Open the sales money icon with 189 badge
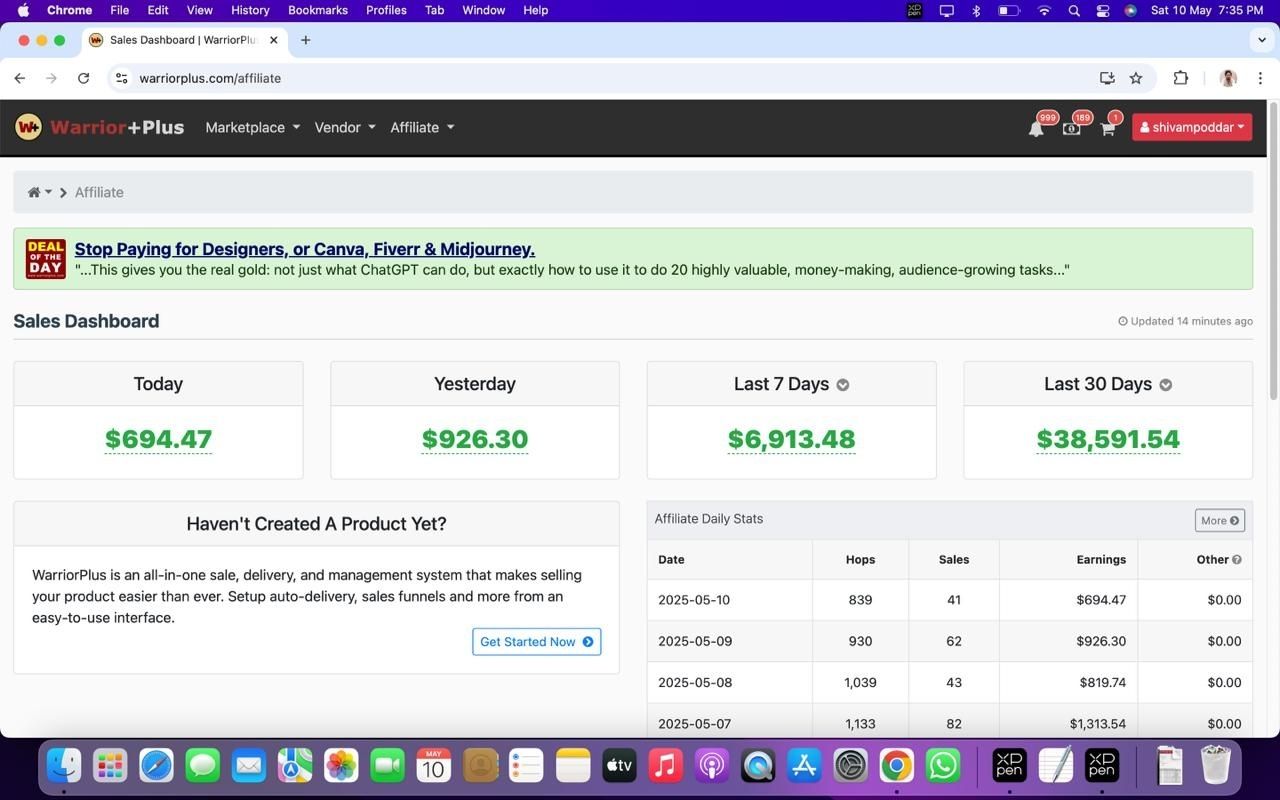 click(1071, 128)
